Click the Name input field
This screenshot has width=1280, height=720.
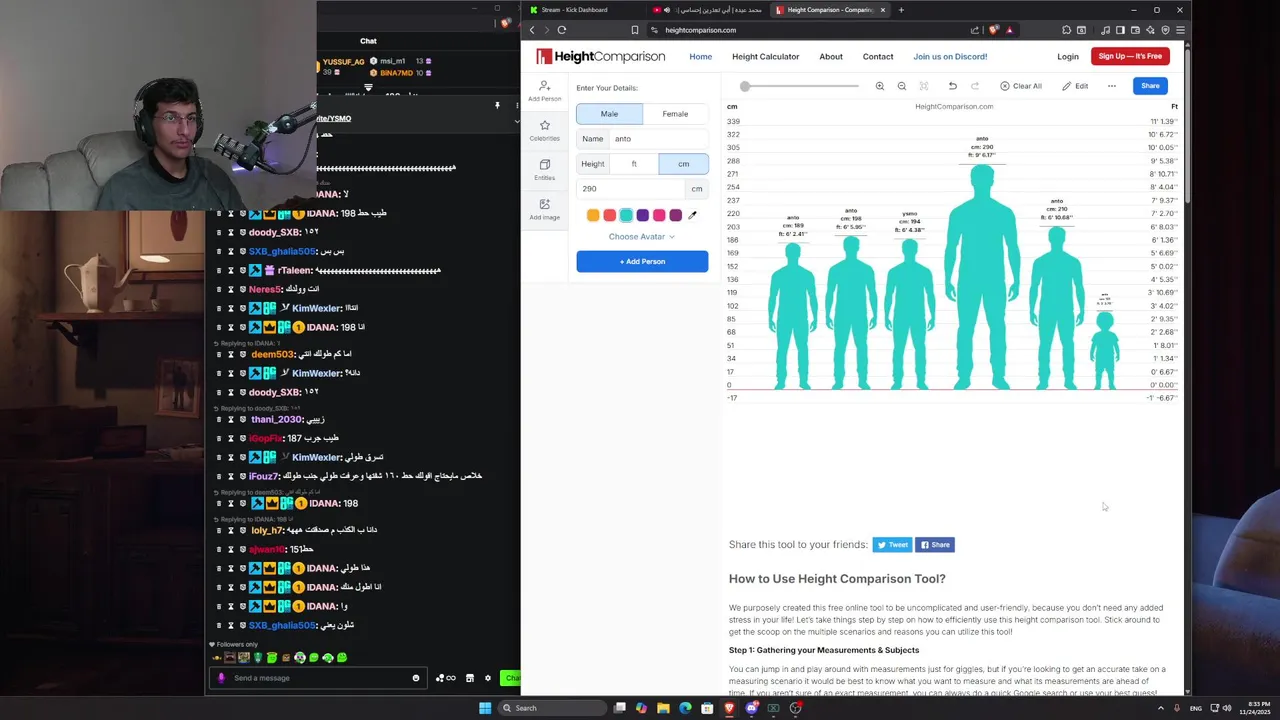point(659,139)
